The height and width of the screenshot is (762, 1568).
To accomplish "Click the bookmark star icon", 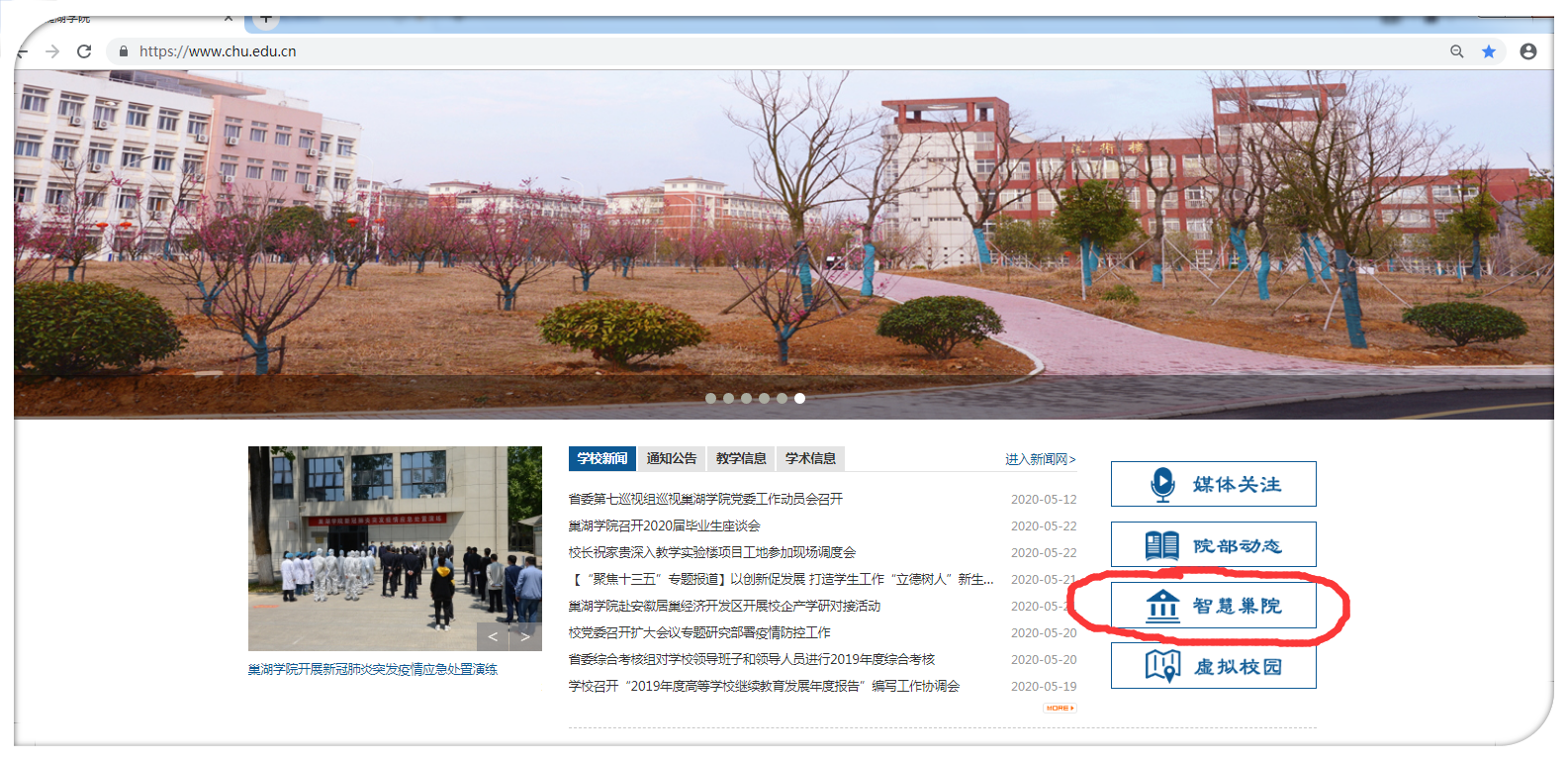I will [1488, 51].
